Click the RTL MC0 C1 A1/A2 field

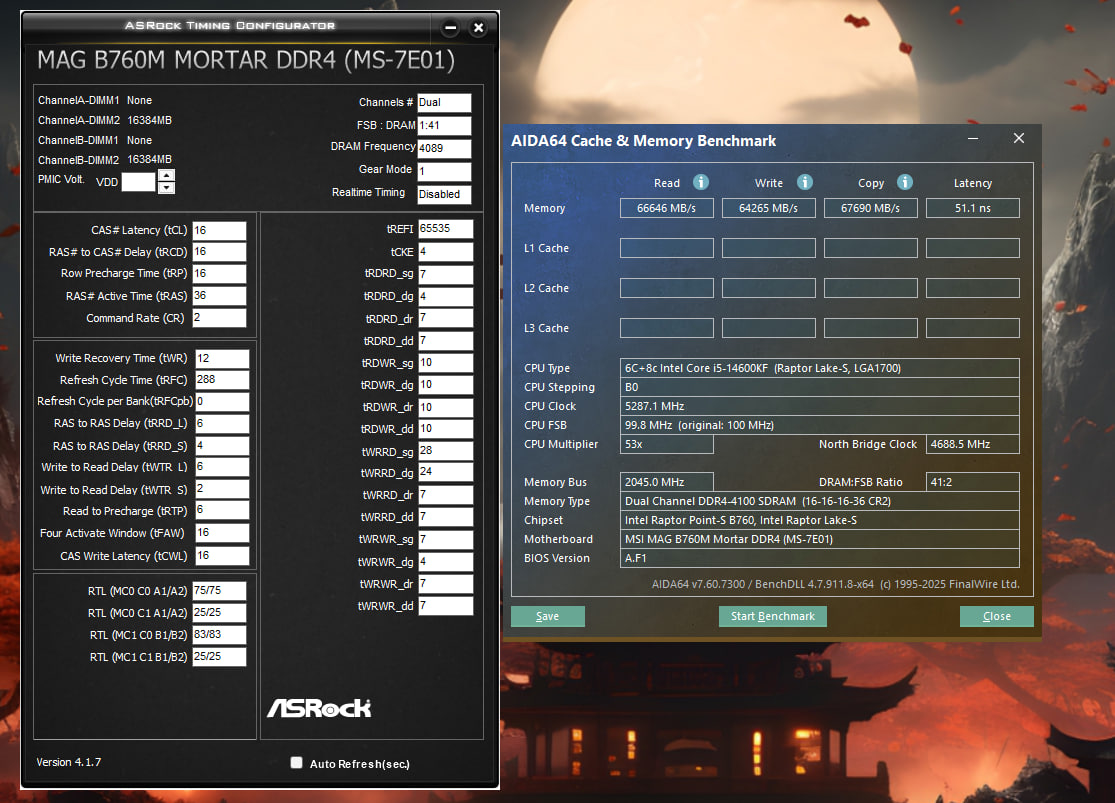coord(219,613)
